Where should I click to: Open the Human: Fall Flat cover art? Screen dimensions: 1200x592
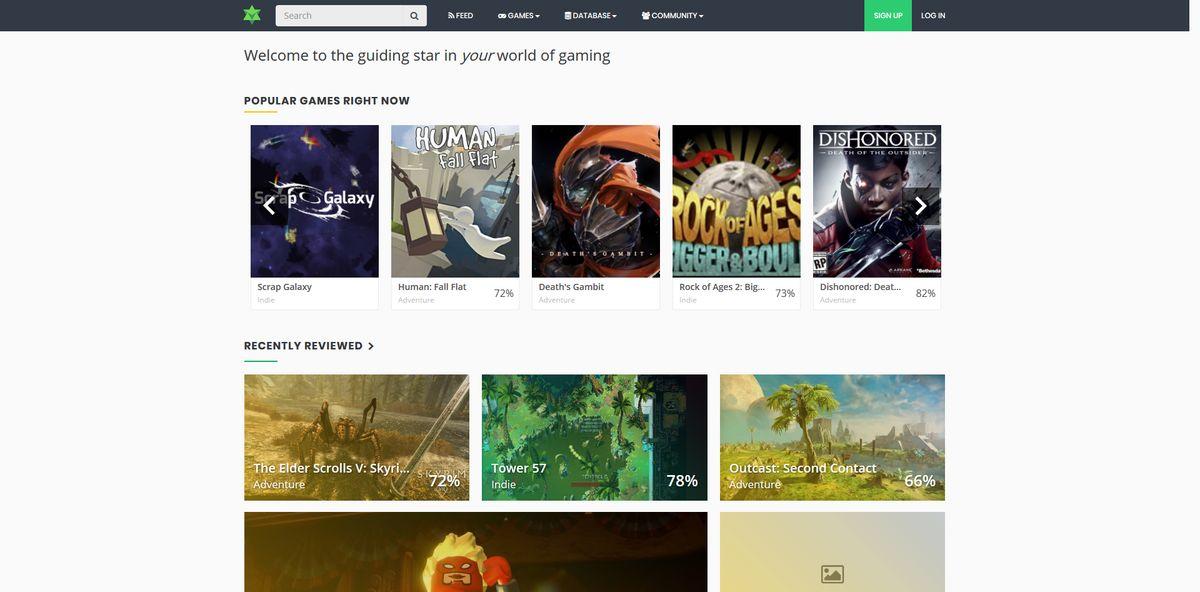[x=455, y=201]
